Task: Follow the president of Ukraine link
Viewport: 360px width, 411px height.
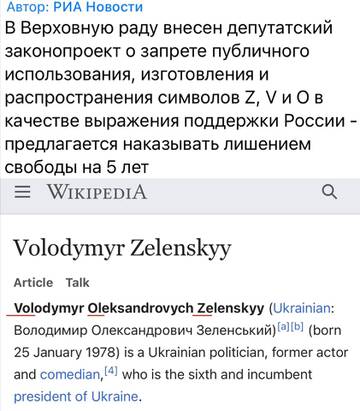Action: (76, 397)
